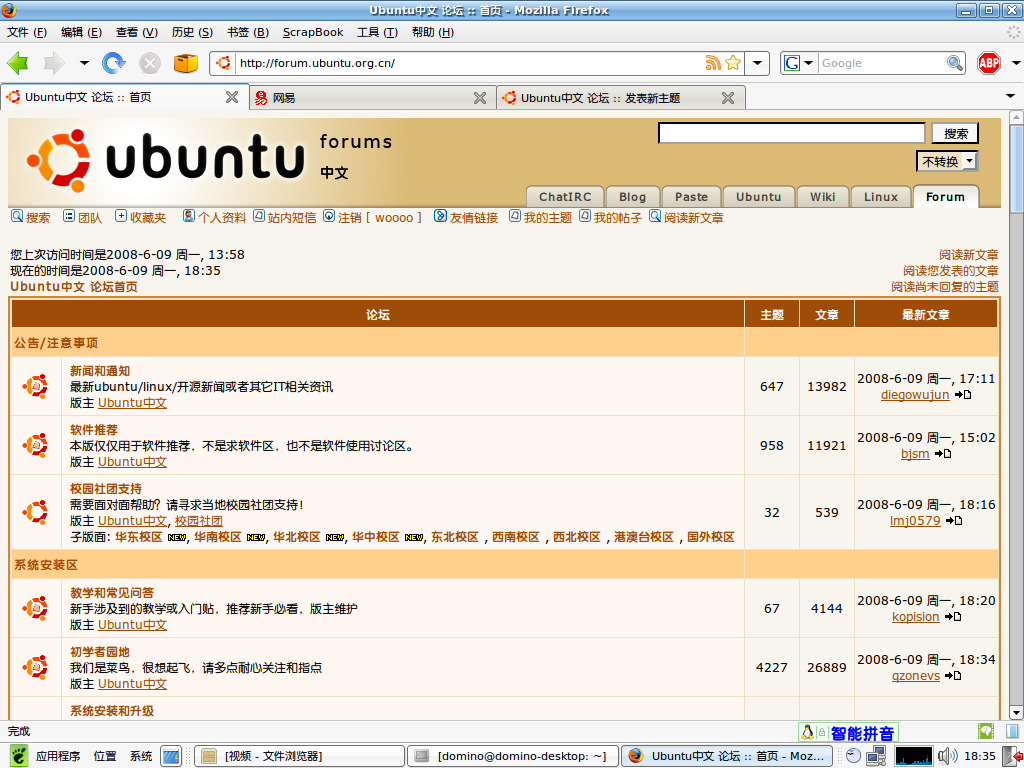Image resolution: width=1024 pixels, height=768 pixels.
Task: Reload the page with the blue Reload icon
Action: click(x=114, y=63)
